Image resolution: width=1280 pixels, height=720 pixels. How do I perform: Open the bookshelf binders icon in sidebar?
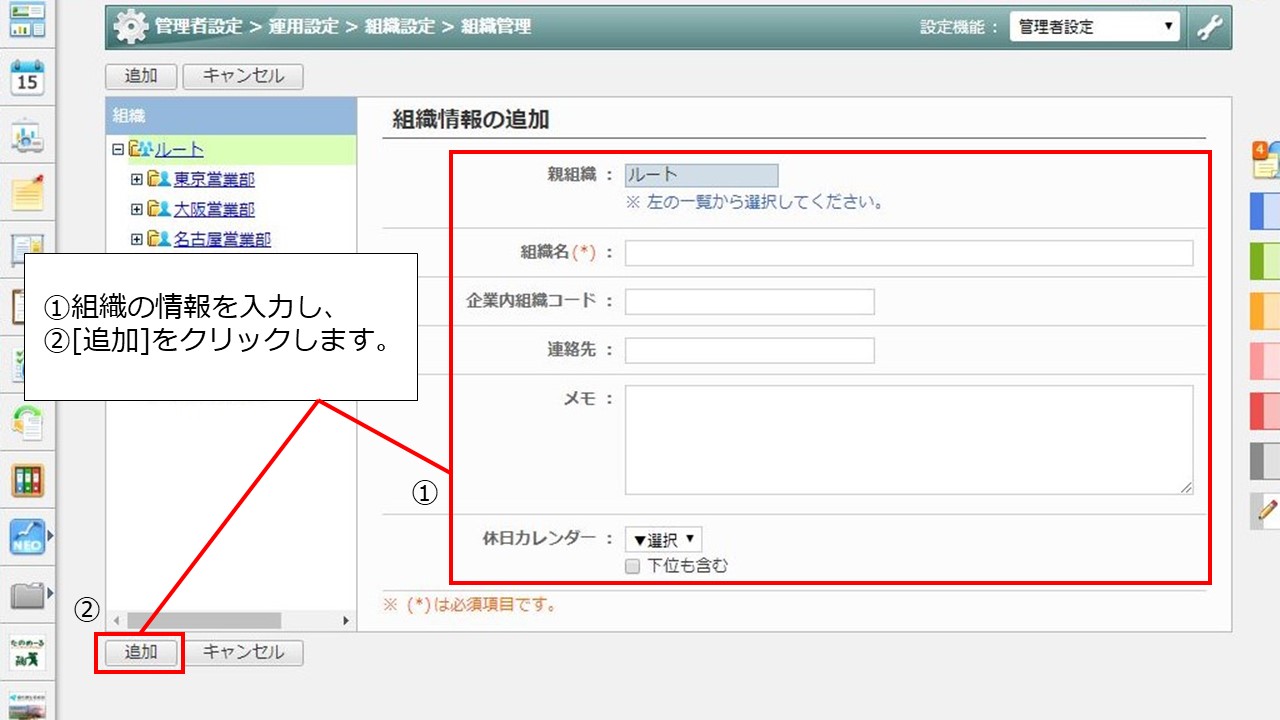[x=27, y=481]
